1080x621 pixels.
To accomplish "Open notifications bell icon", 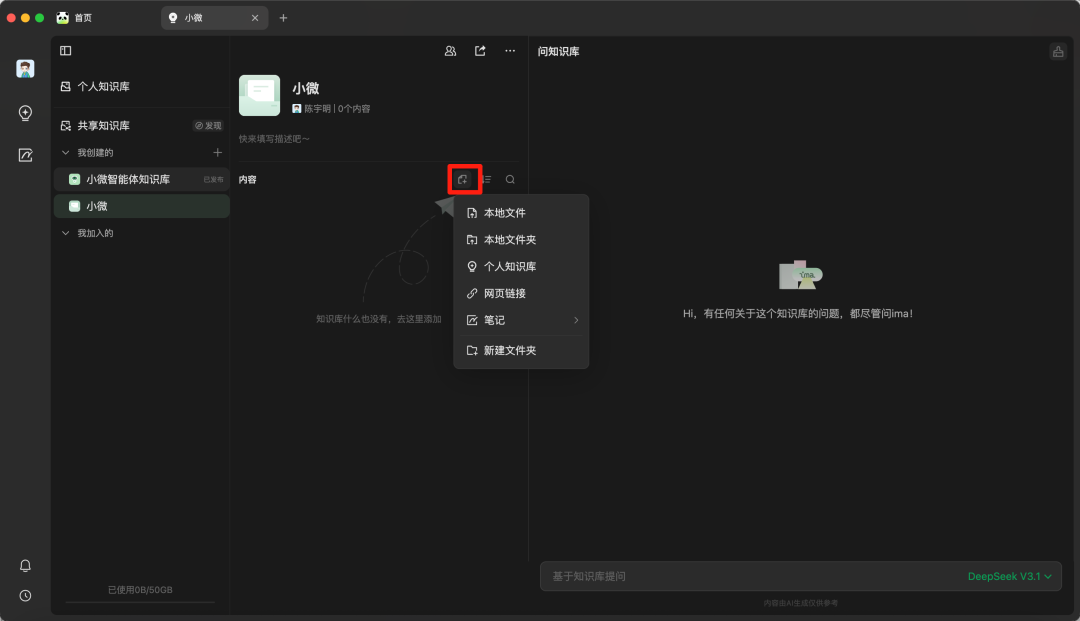I will pos(25,566).
